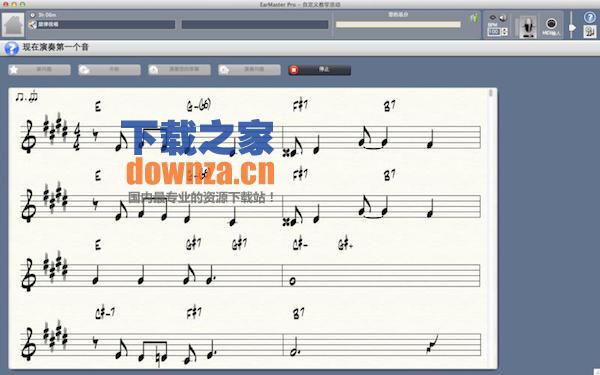
Task: Click the greyed star new question button
Action: [39, 70]
